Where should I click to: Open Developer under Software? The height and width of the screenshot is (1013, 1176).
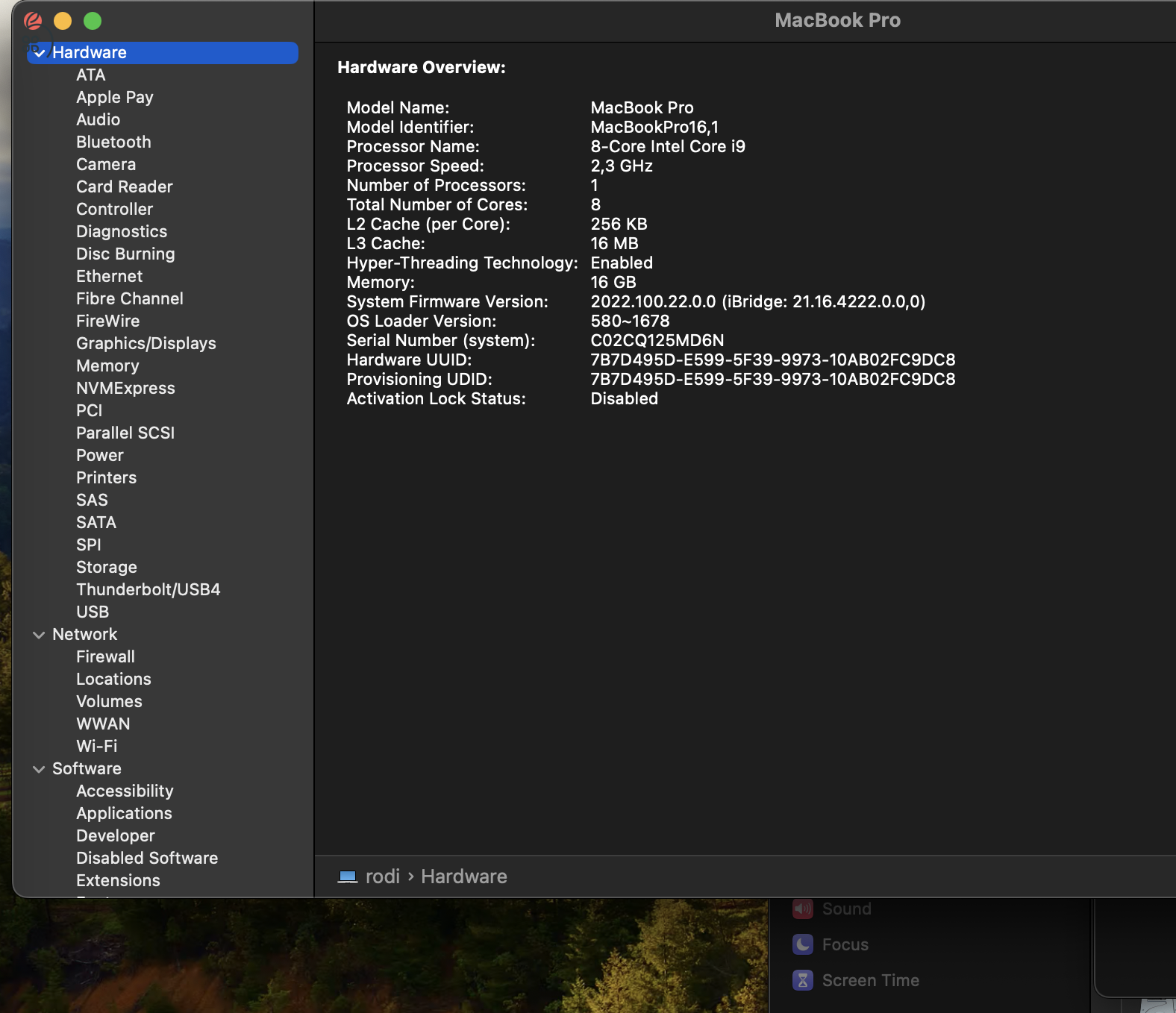(116, 835)
